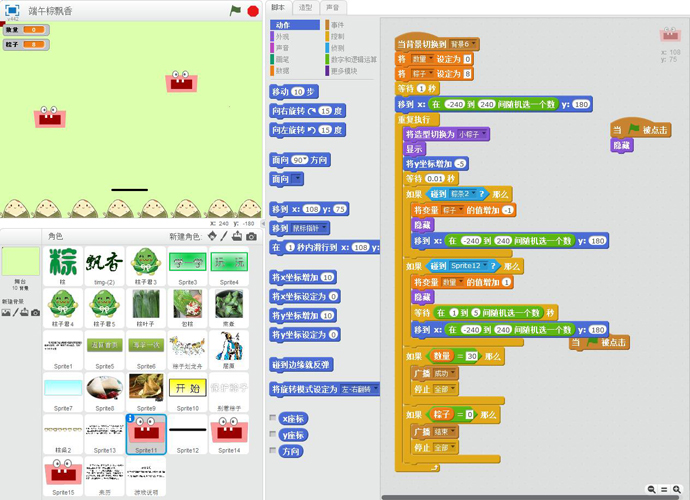690x500 pixels.
Task: Toggle full-screen stage mode icon
Action: (x=13, y=11)
